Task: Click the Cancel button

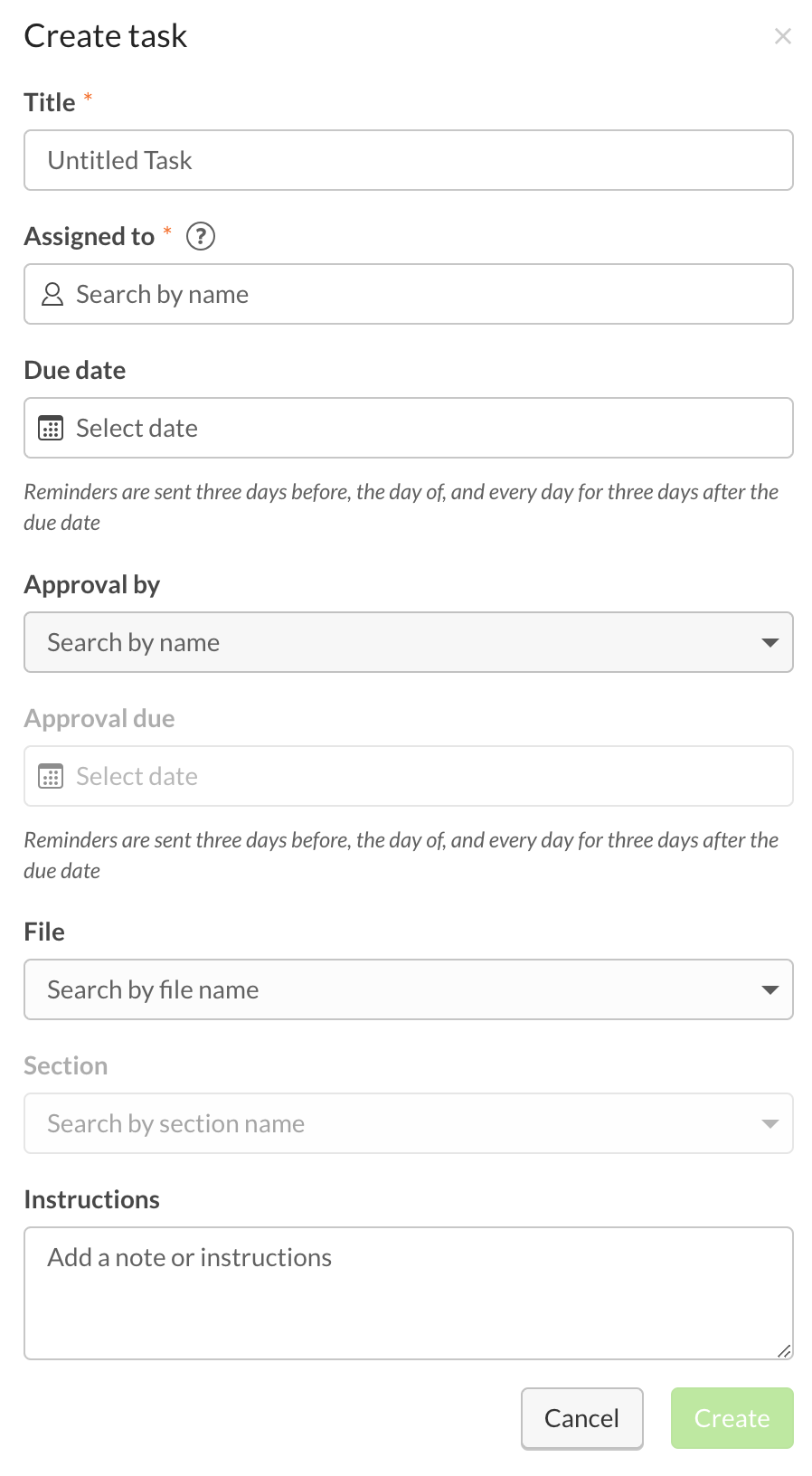Action: point(581,1418)
